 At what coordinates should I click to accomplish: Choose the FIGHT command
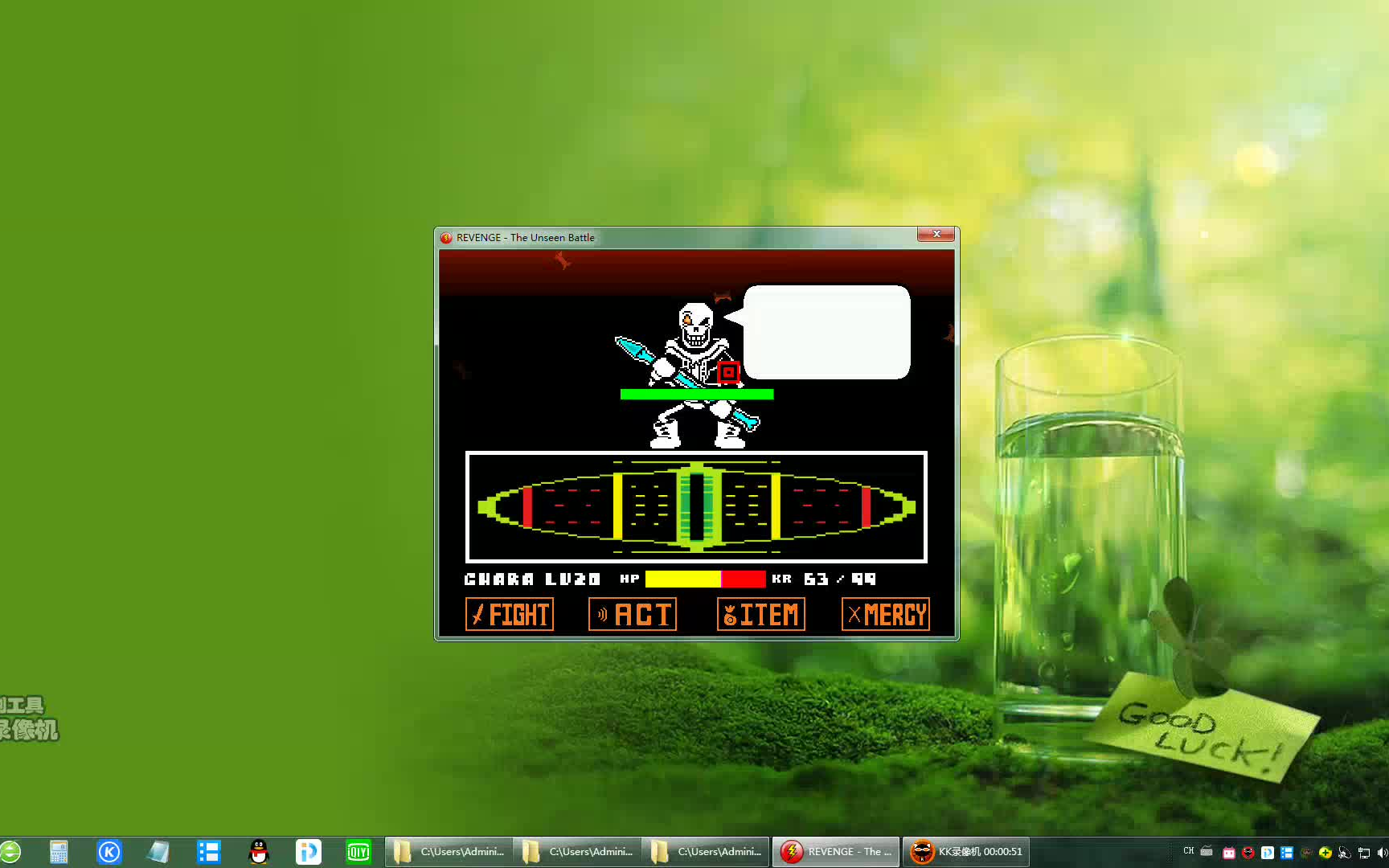(x=510, y=615)
